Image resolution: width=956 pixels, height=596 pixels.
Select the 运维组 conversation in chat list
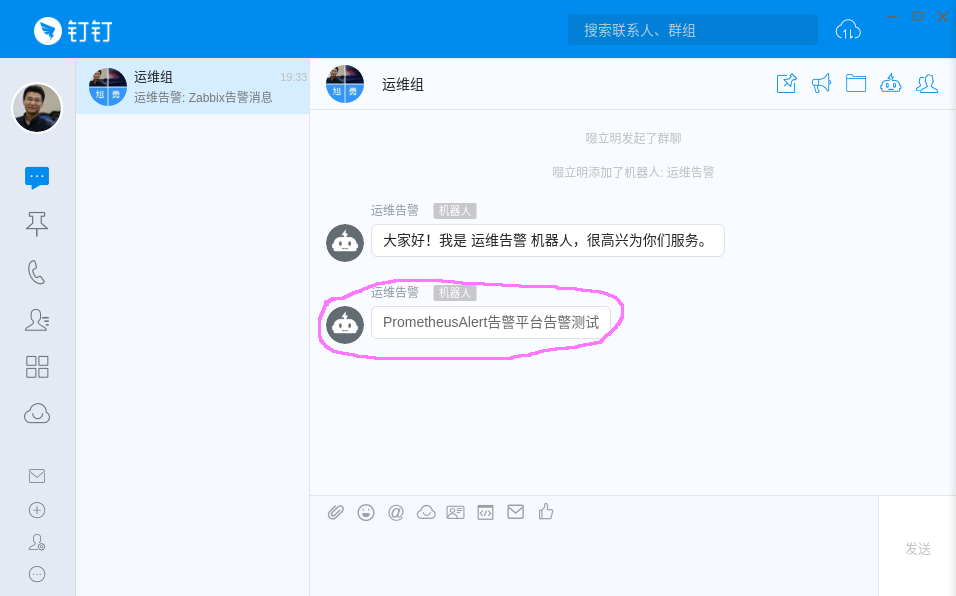(192, 87)
